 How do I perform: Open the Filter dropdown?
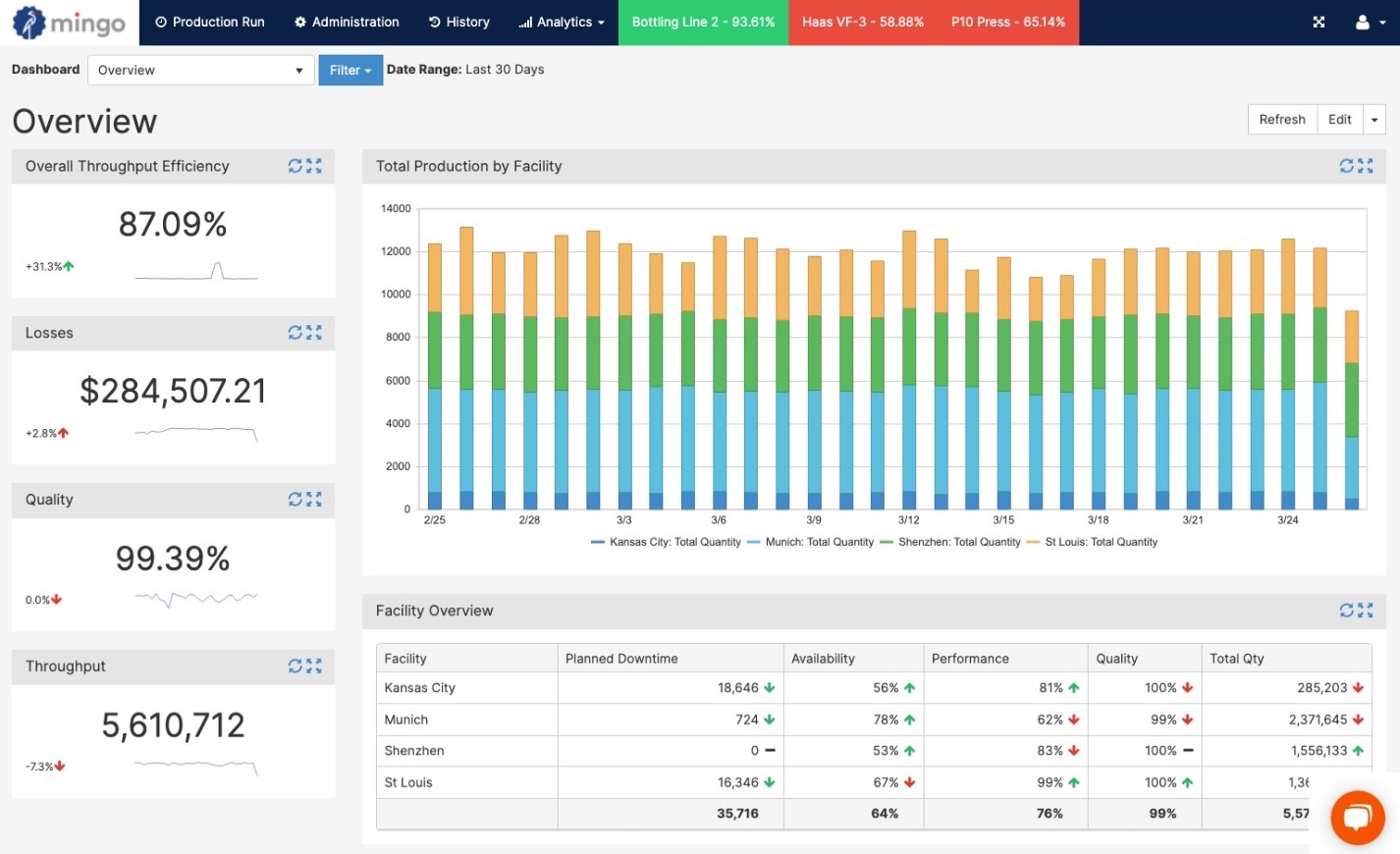(350, 70)
